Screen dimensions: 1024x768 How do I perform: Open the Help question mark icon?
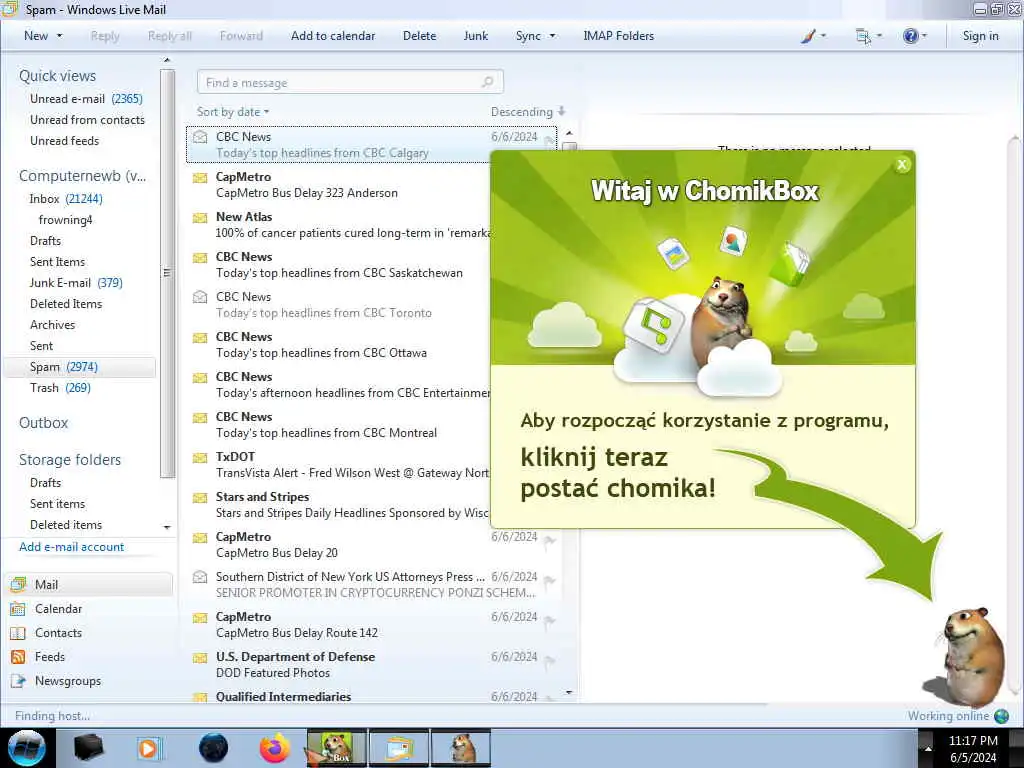pos(910,36)
